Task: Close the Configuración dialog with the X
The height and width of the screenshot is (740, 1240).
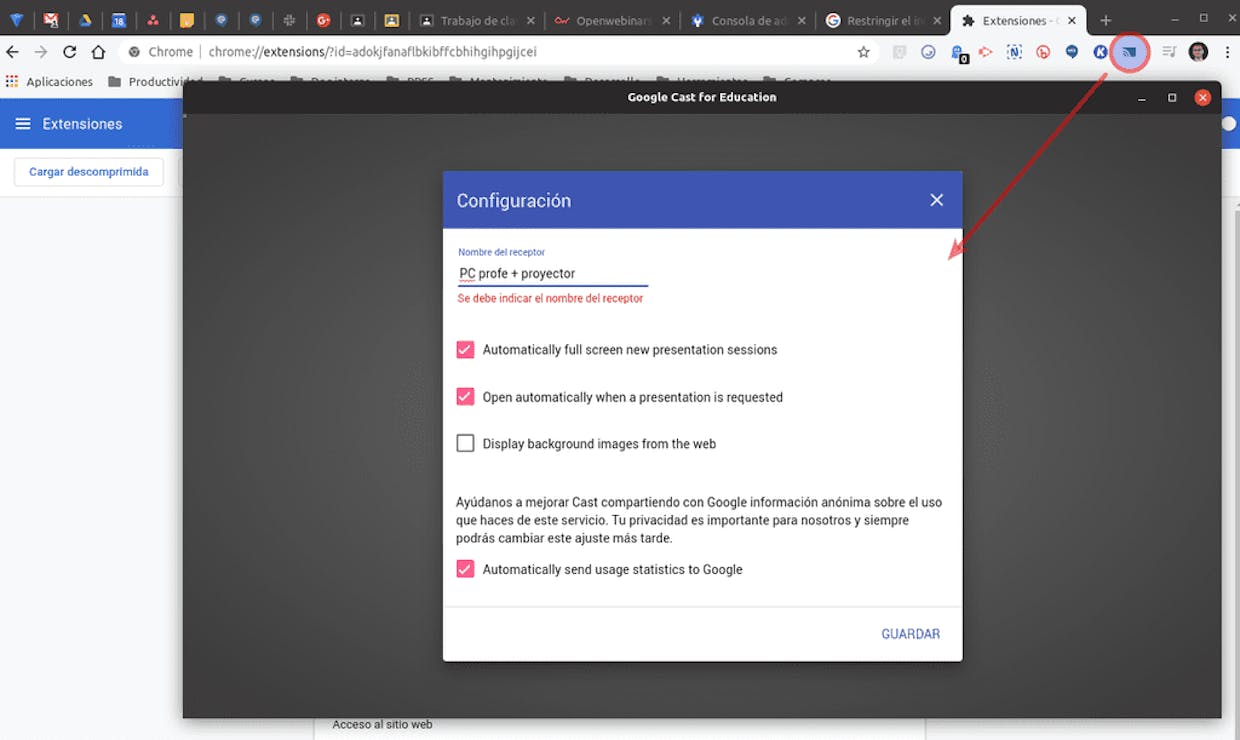Action: pos(937,200)
